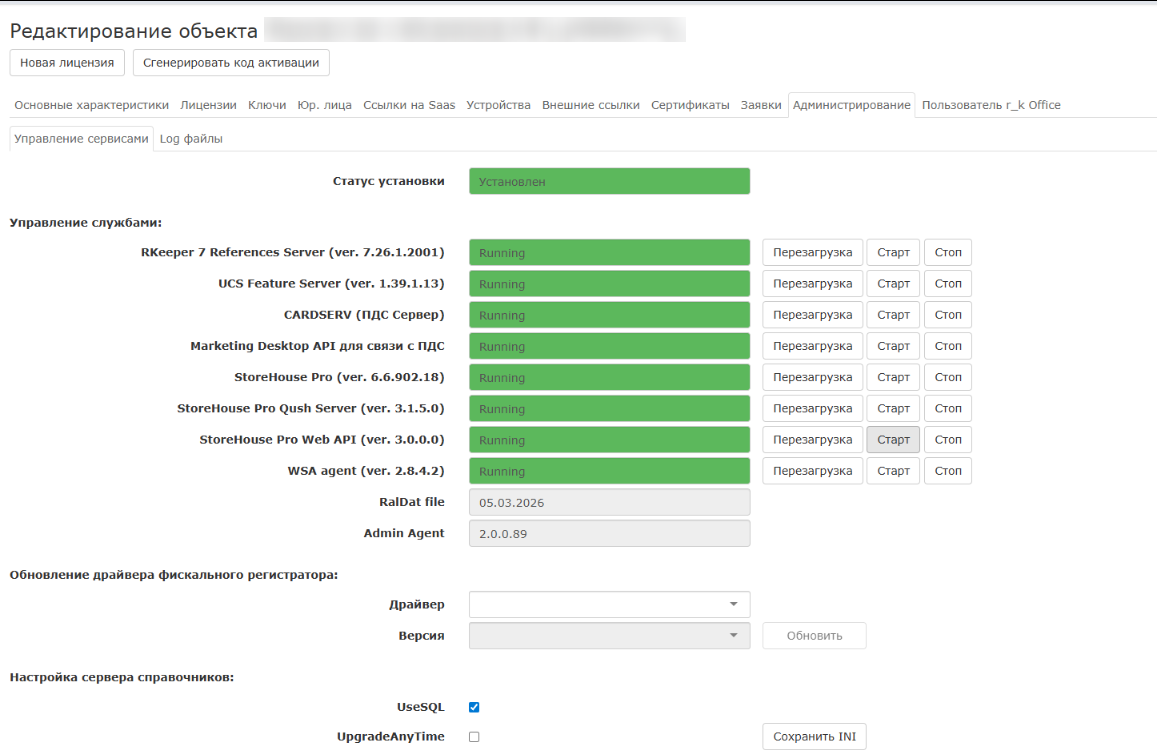Image resolution: width=1157 pixels, height=752 pixels.
Task: Expand the Драйвер dropdown list
Action: 609,605
